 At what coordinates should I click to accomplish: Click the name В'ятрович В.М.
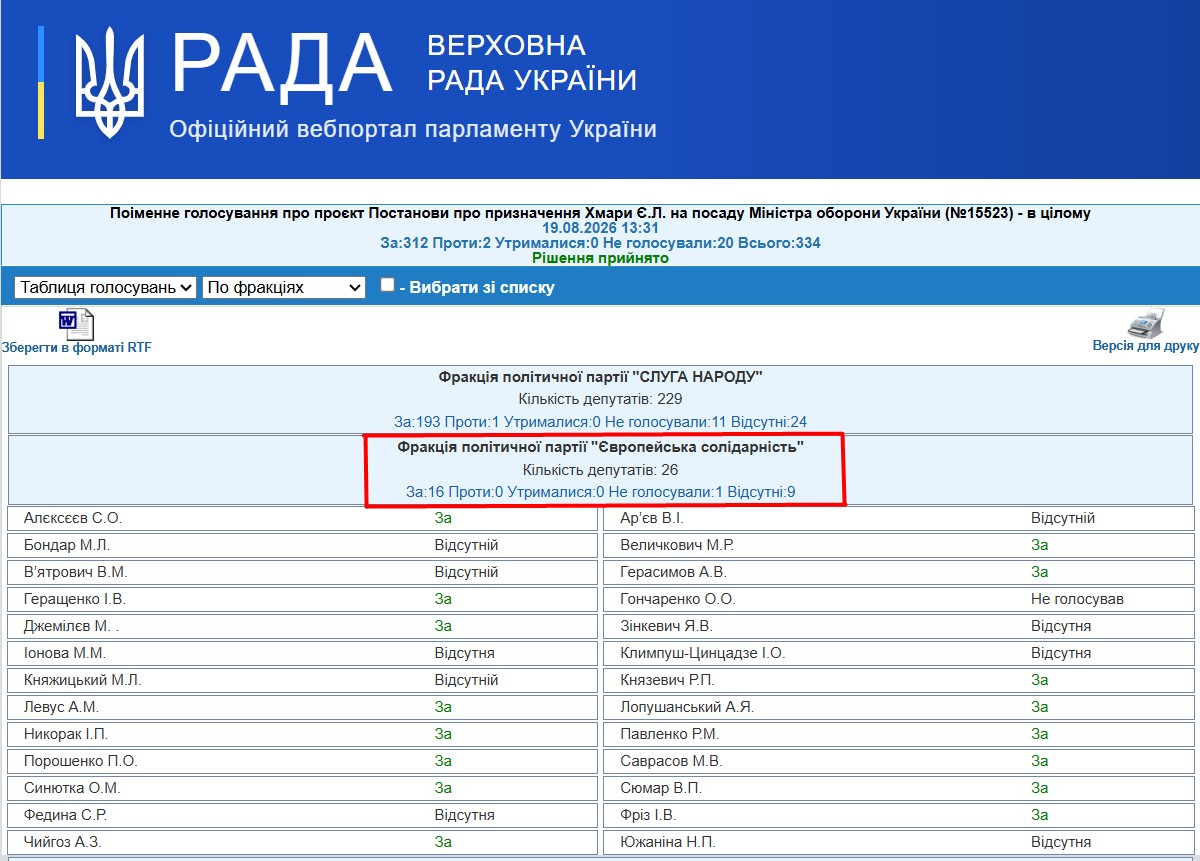point(76,572)
